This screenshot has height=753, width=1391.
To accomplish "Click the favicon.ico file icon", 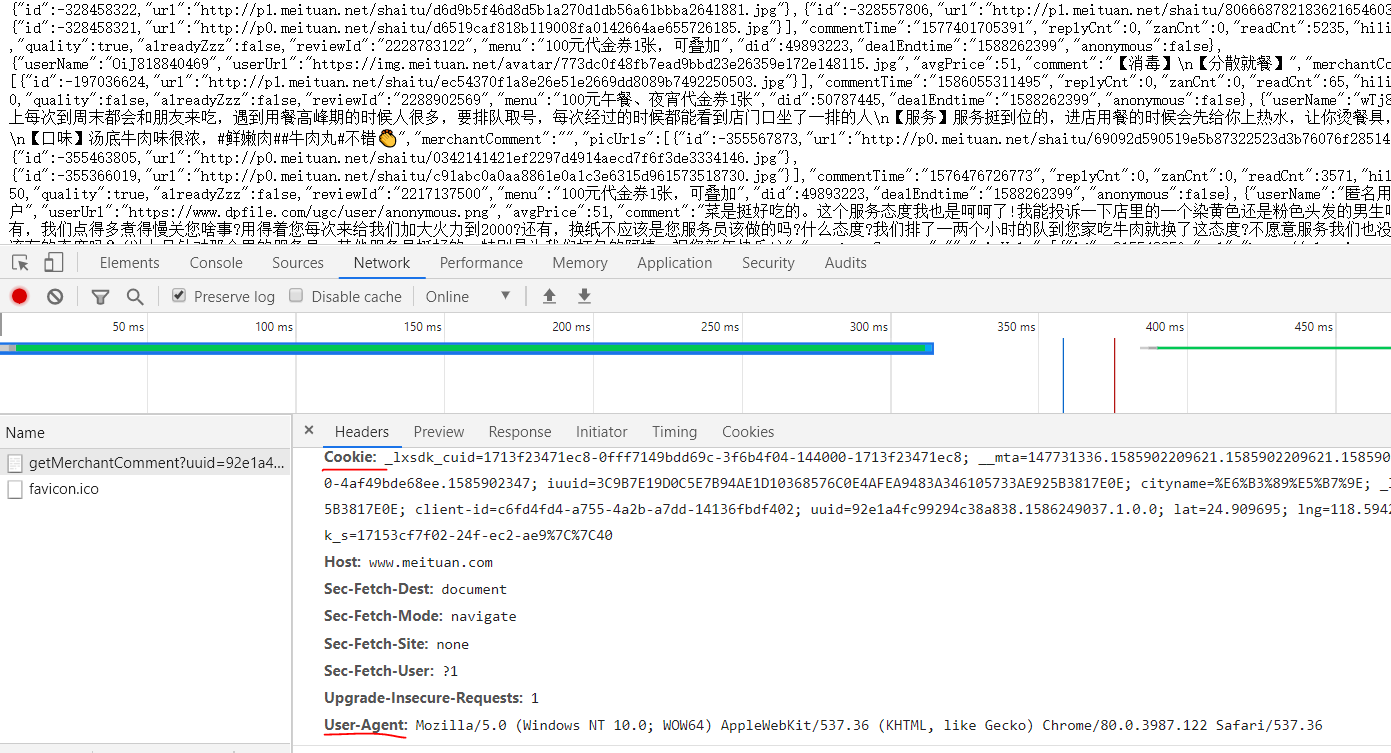I will (15, 489).
